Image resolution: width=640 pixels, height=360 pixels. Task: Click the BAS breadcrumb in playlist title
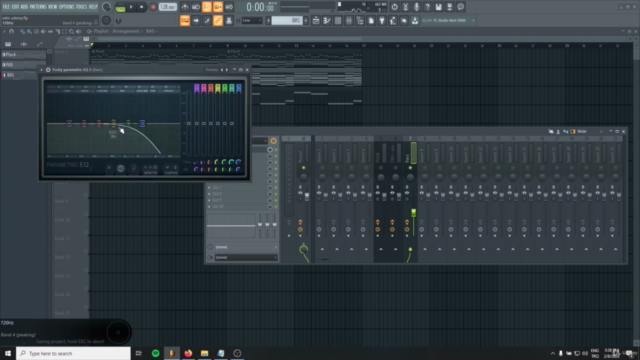pyautogui.click(x=150, y=31)
